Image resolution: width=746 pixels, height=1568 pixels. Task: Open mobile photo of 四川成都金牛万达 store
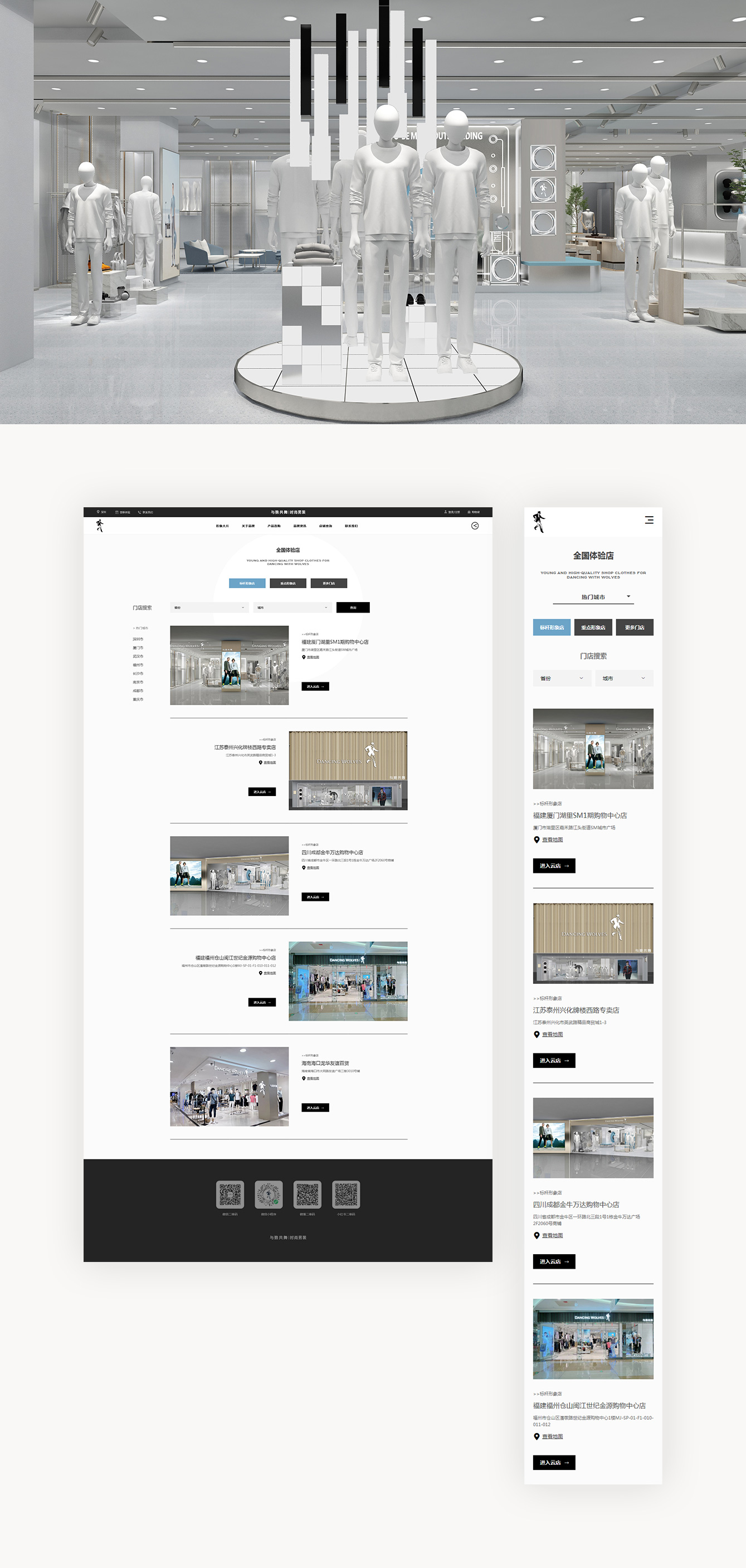(593, 1138)
